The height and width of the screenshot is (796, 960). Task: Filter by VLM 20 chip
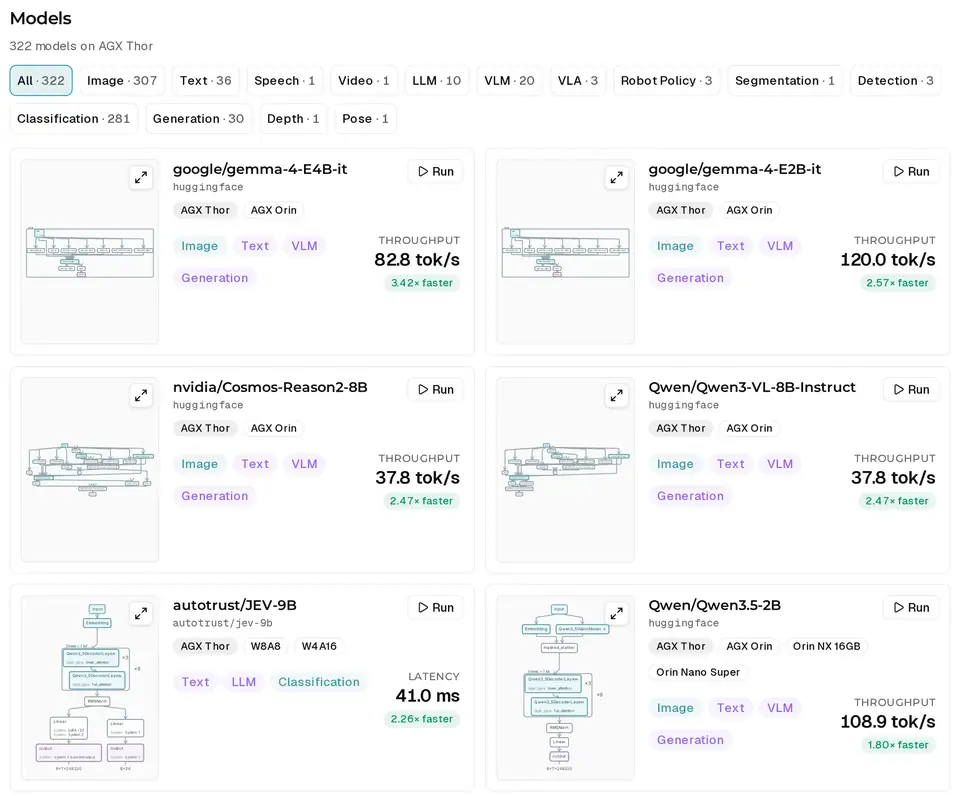coord(509,81)
